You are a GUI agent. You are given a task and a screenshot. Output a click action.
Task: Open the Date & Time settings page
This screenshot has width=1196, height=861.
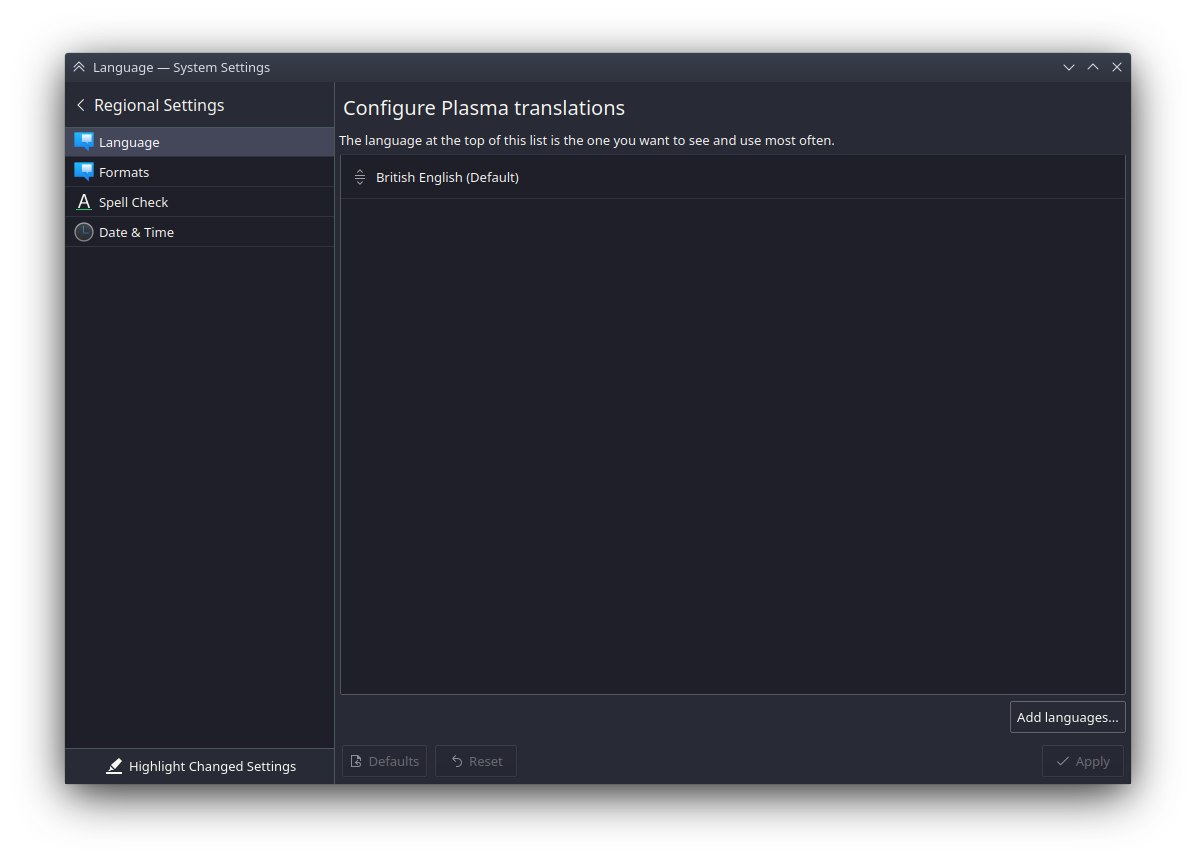tap(200, 232)
